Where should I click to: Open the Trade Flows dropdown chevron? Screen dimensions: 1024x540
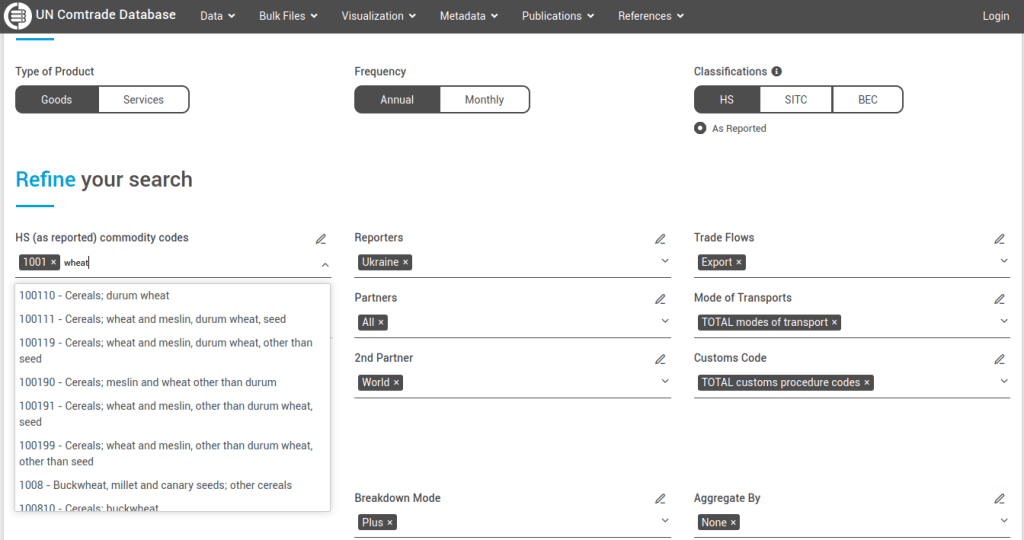click(1004, 262)
